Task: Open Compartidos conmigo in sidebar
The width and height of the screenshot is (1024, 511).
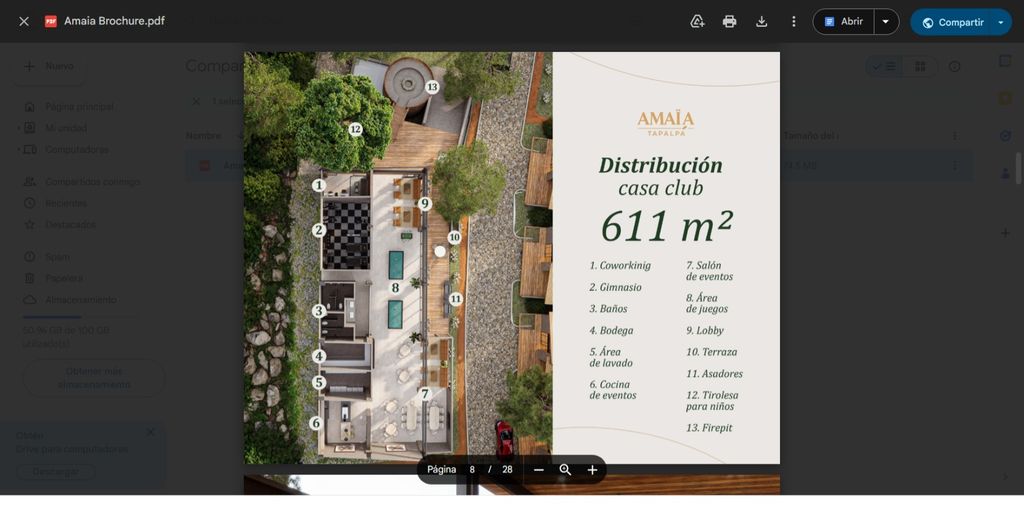Action: (x=92, y=182)
